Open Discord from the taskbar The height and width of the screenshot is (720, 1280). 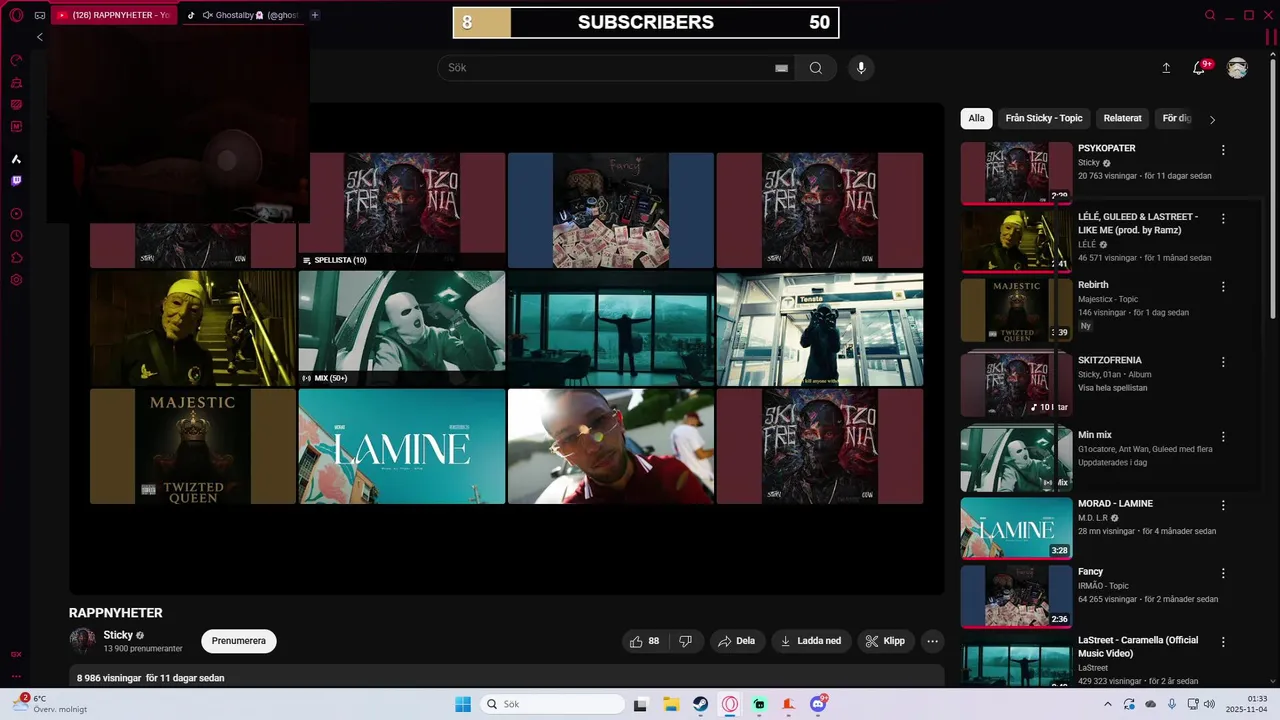coord(819,704)
